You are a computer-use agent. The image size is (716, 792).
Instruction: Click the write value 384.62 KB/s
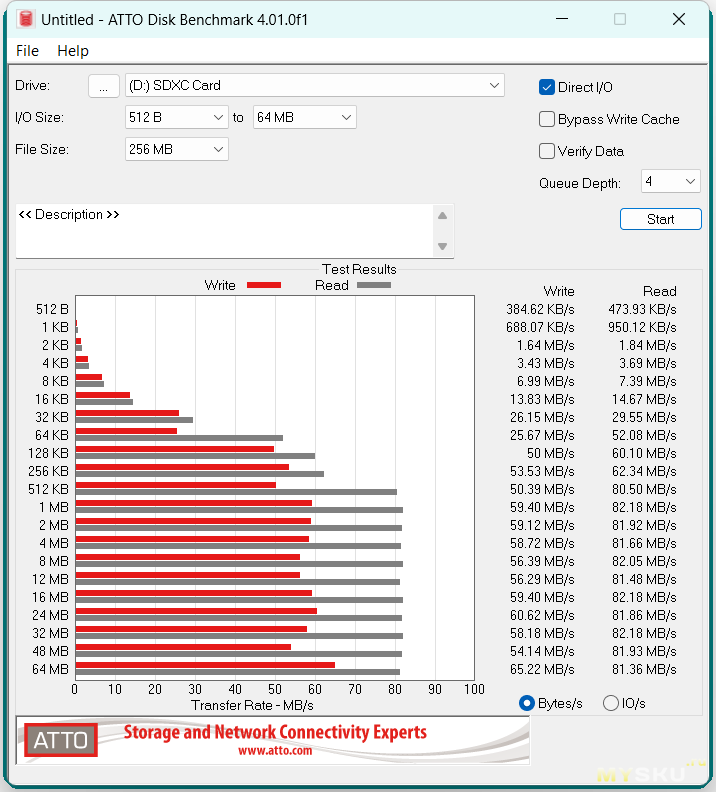540,310
